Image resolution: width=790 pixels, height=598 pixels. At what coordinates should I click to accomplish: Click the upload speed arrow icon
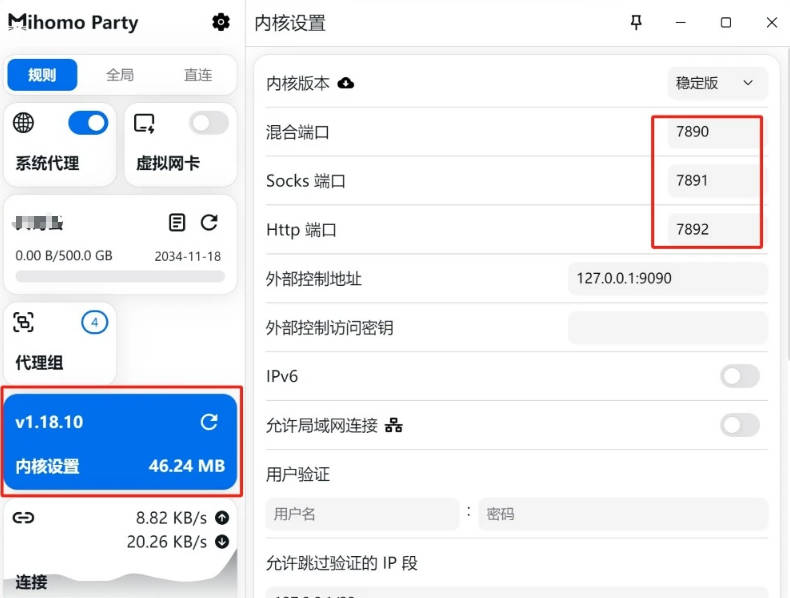tap(222, 517)
